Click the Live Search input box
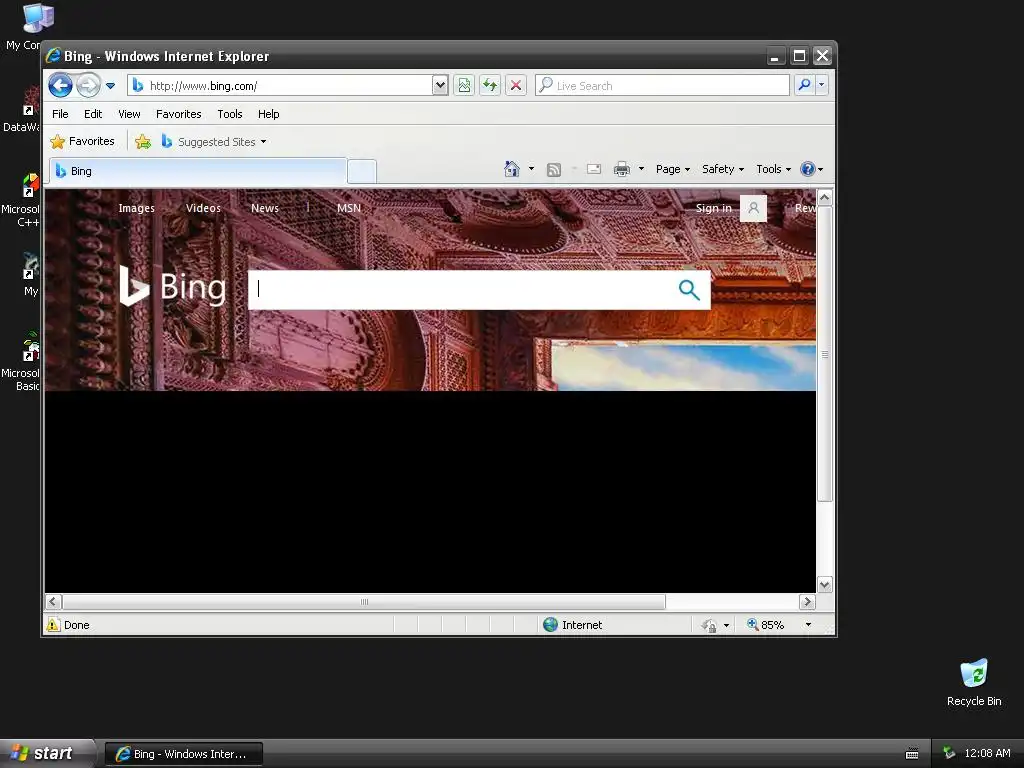The width and height of the screenshot is (1024, 768). [x=662, y=86]
